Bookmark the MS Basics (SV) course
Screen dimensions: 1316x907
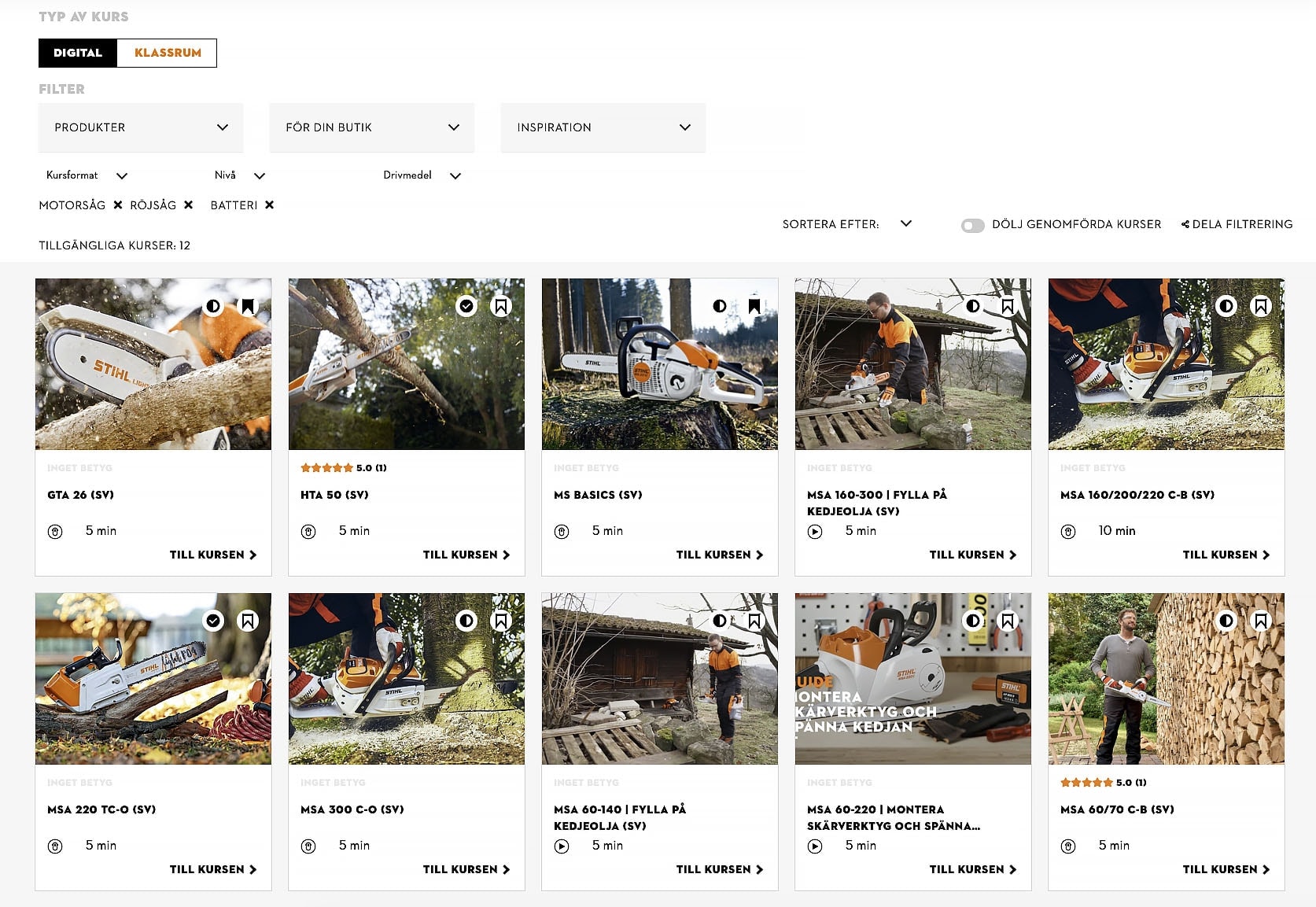tap(754, 306)
